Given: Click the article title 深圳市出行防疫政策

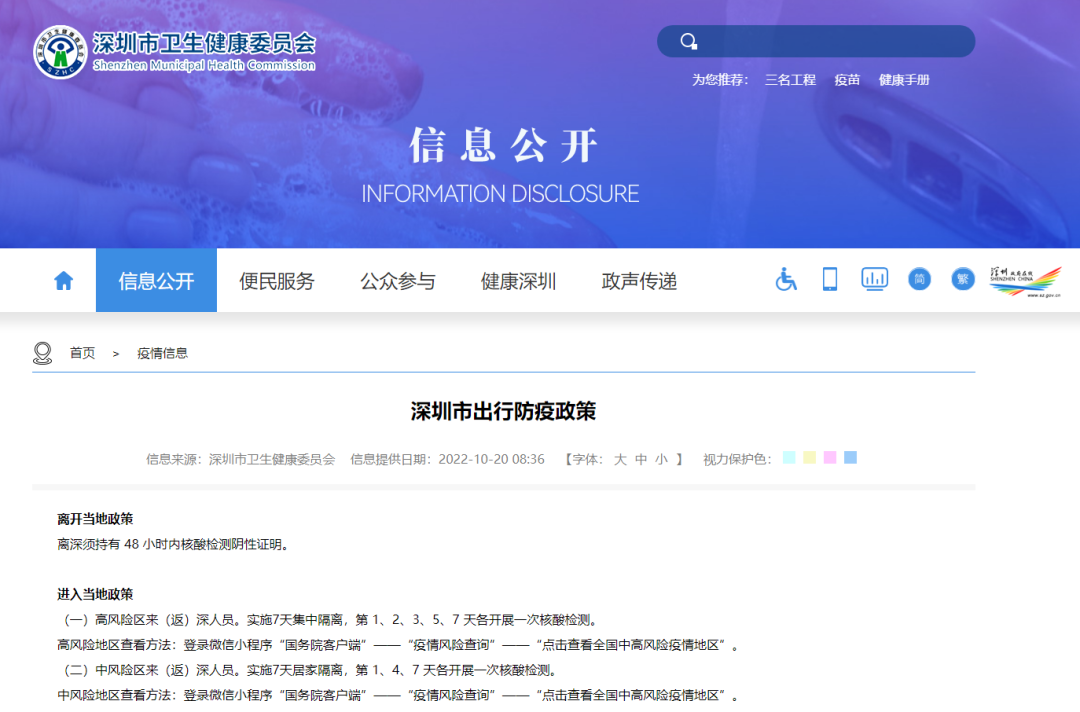Looking at the screenshot, I should [x=503, y=411].
